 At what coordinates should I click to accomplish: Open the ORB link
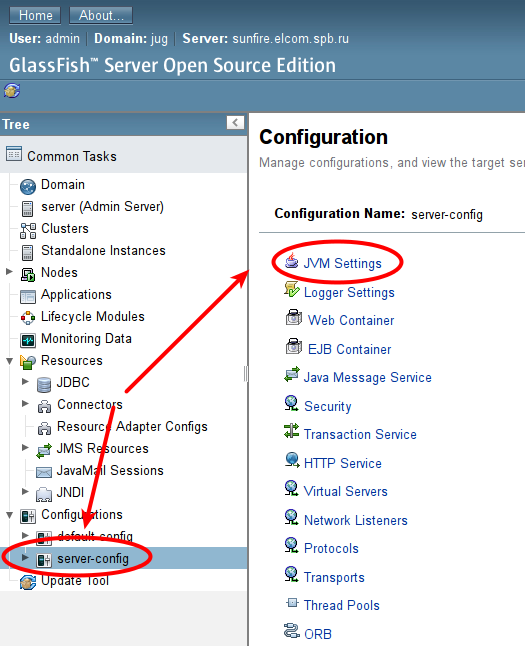tap(318, 634)
